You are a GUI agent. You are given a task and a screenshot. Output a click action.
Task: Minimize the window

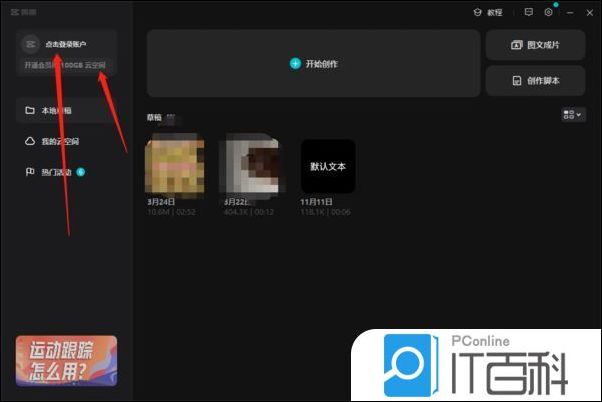click(x=570, y=13)
